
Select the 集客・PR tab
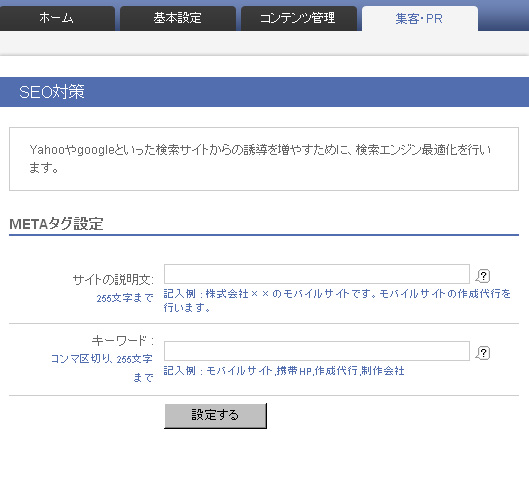click(420, 19)
